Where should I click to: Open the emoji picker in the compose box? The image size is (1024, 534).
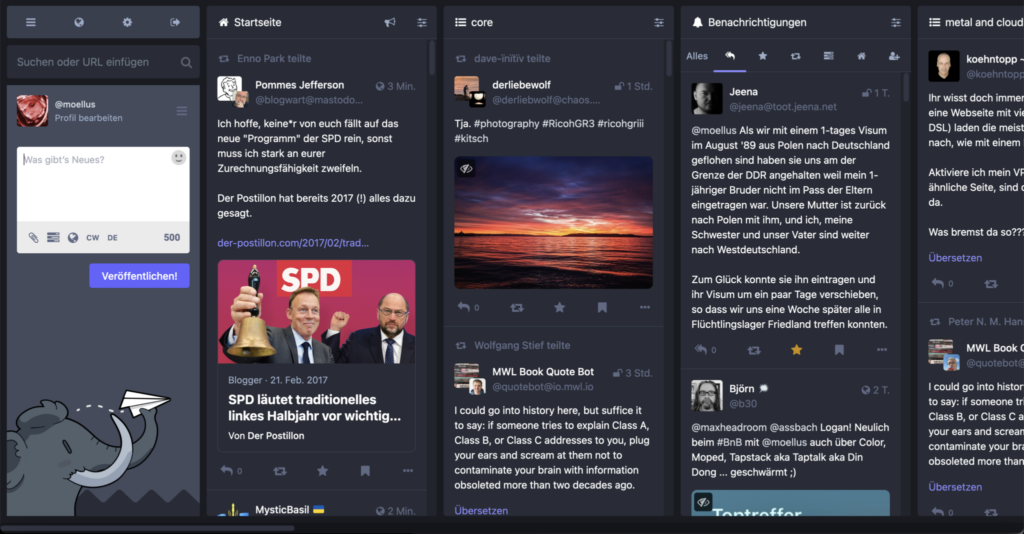click(178, 158)
